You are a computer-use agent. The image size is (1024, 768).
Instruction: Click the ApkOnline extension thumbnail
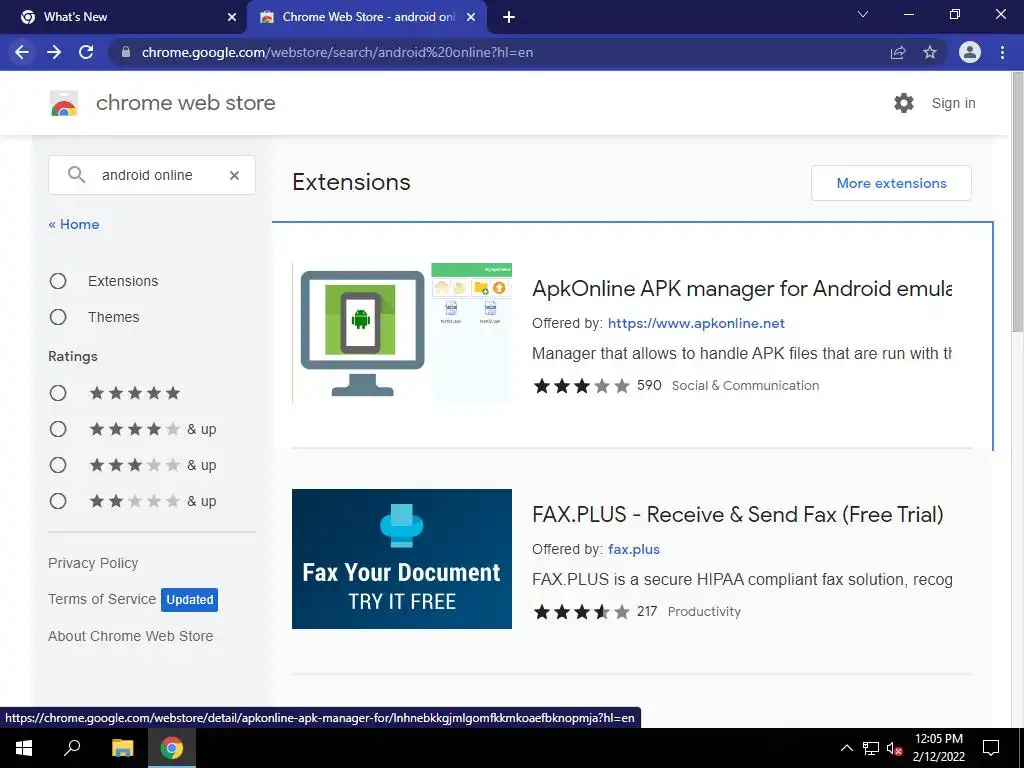tap(402, 334)
